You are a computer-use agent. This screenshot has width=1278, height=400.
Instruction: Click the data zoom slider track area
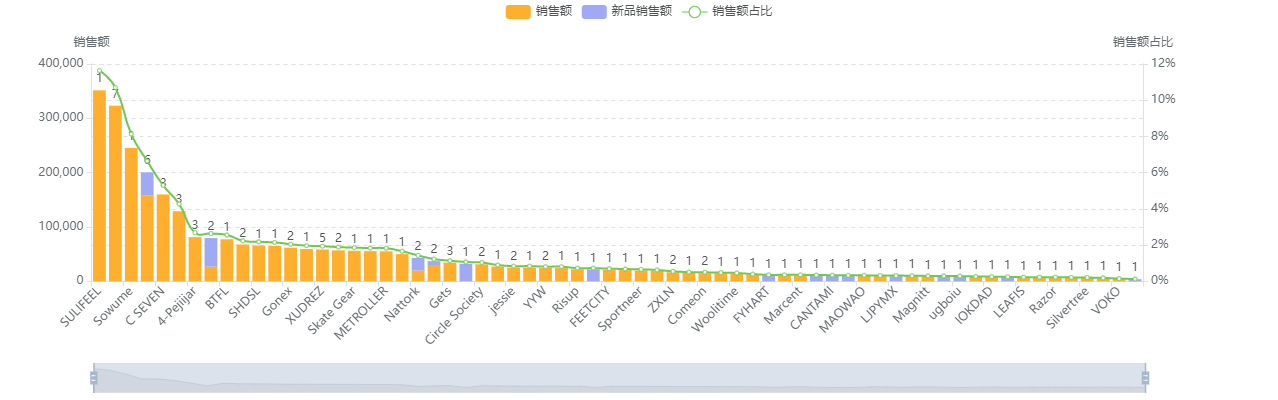619,378
